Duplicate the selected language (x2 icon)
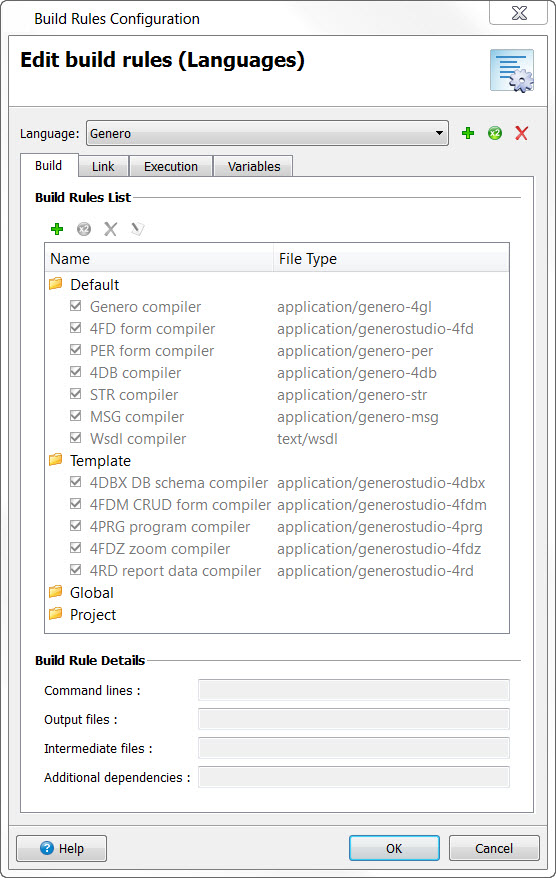Screen dimensions: 556x878 (494, 133)
